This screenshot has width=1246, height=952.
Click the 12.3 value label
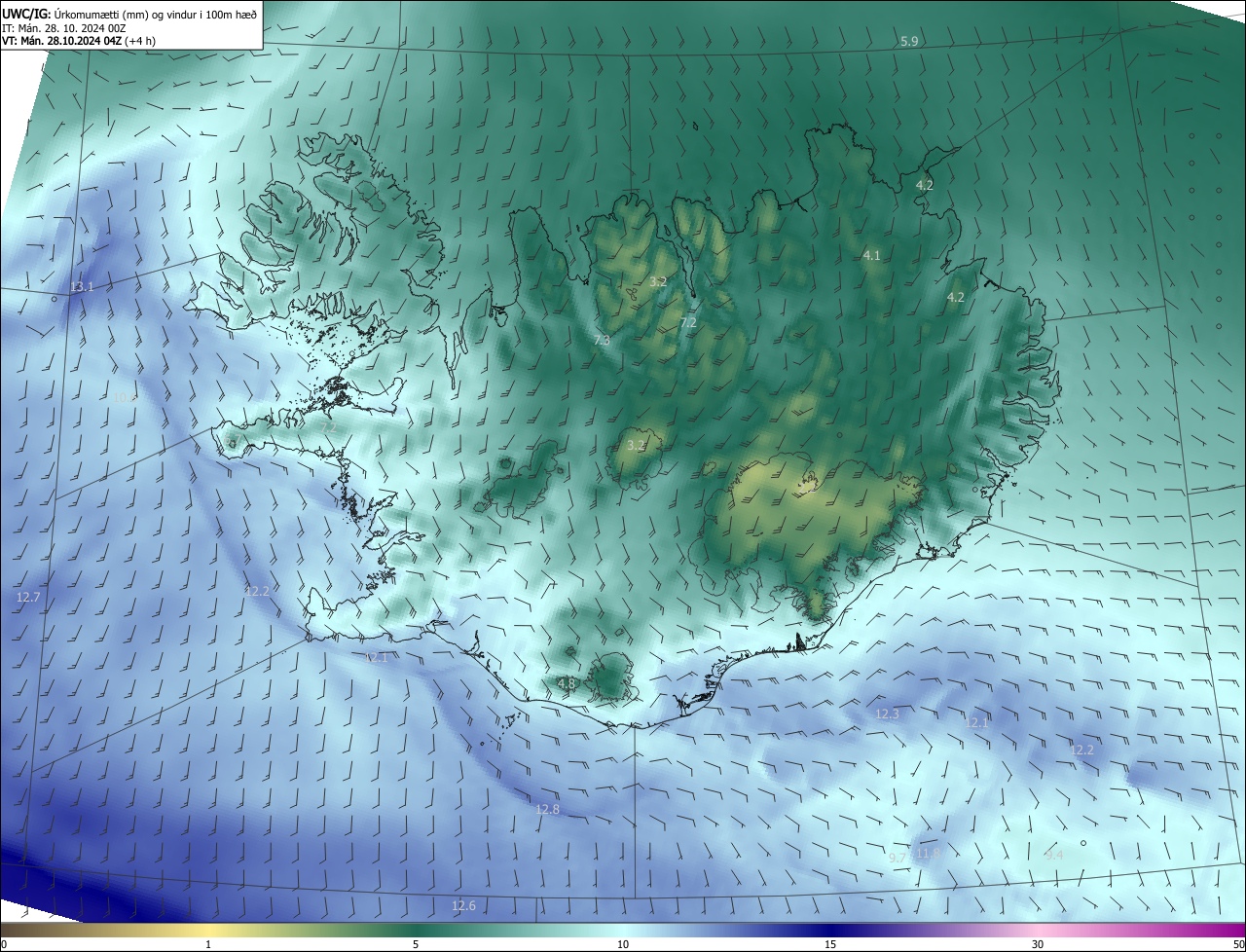(x=887, y=714)
